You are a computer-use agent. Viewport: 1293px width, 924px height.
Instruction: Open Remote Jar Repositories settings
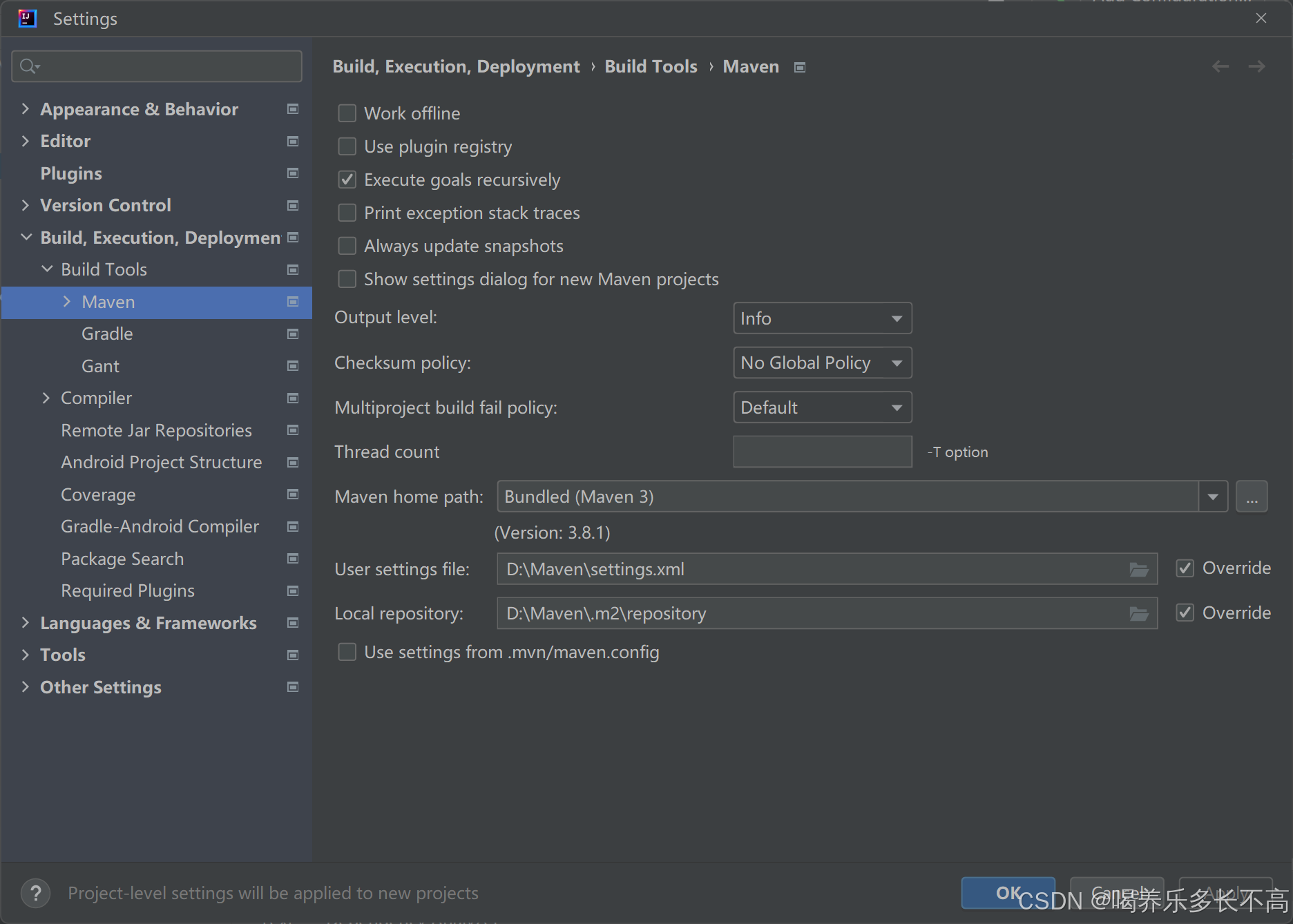click(157, 430)
